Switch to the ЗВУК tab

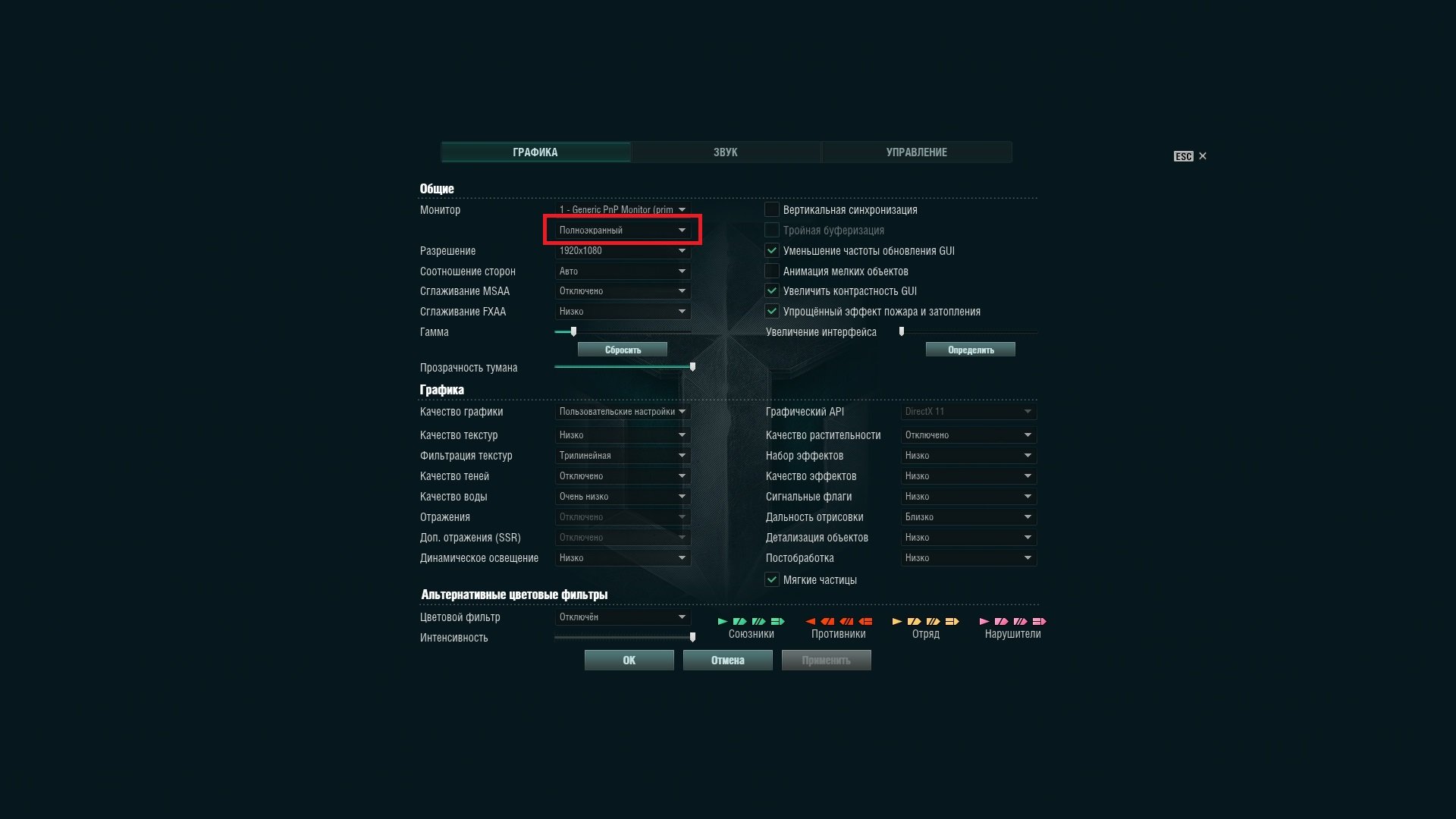tap(726, 152)
